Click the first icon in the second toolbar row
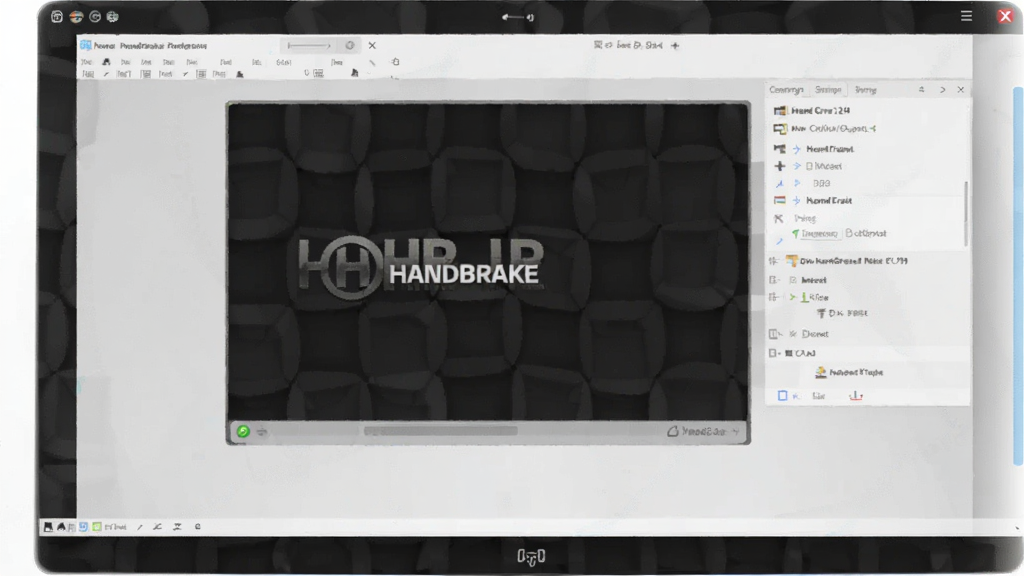Screen dimensions: 1024x576 point(88,74)
